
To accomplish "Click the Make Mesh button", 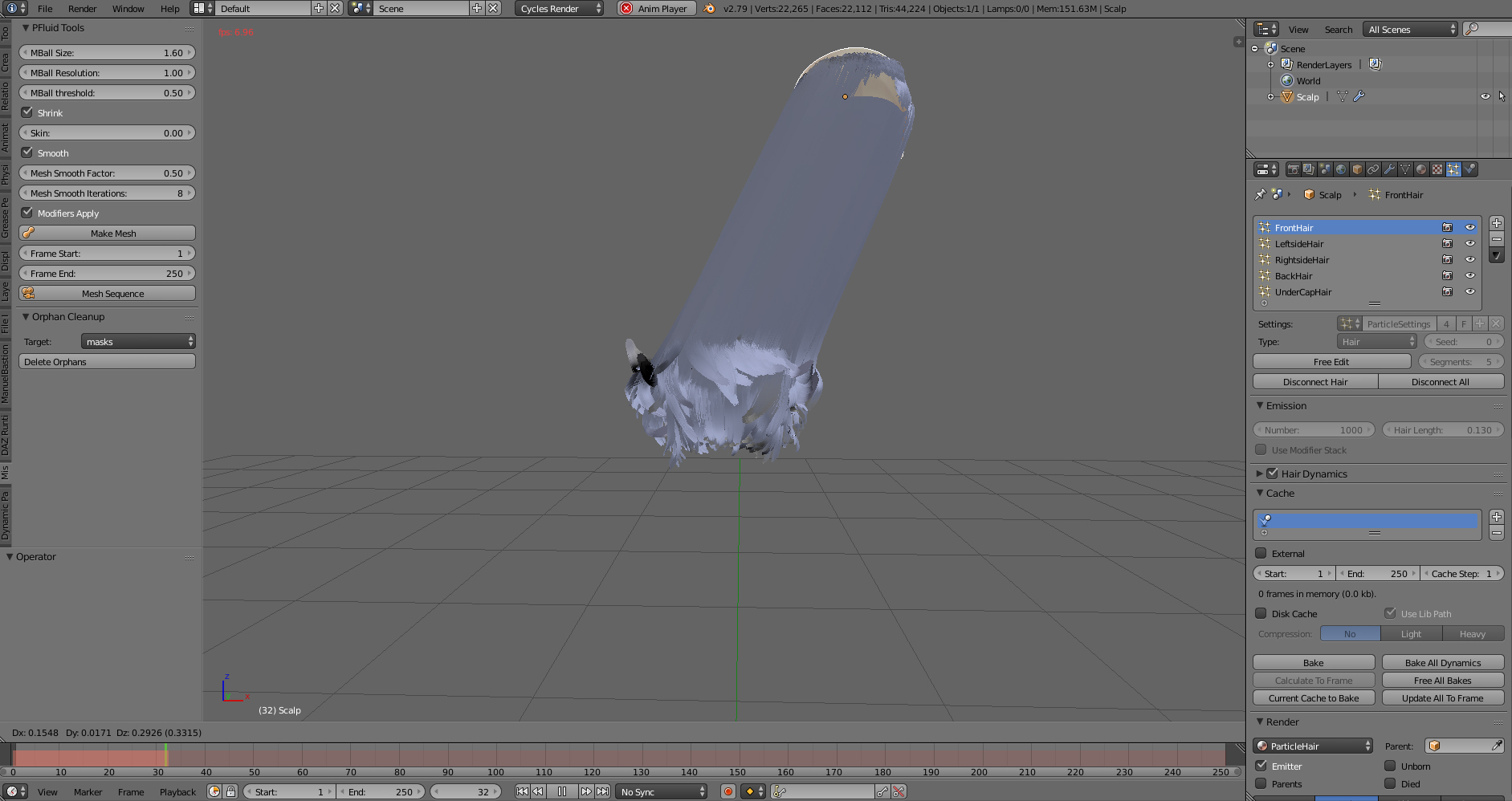I will point(108,233).
